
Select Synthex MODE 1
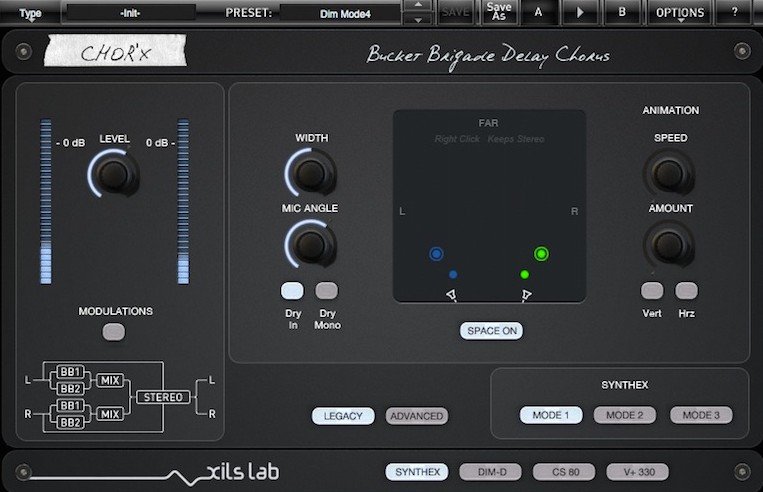551,415
